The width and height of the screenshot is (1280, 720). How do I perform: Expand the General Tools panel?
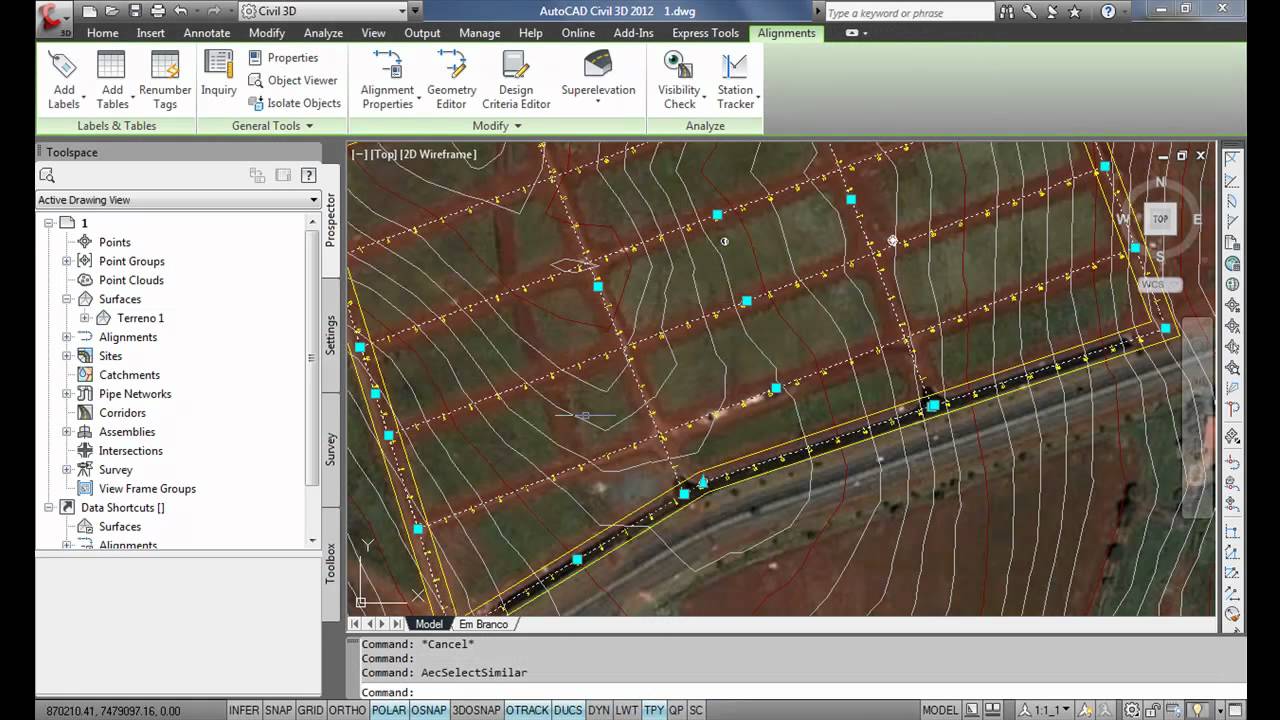tap(272, 126)
